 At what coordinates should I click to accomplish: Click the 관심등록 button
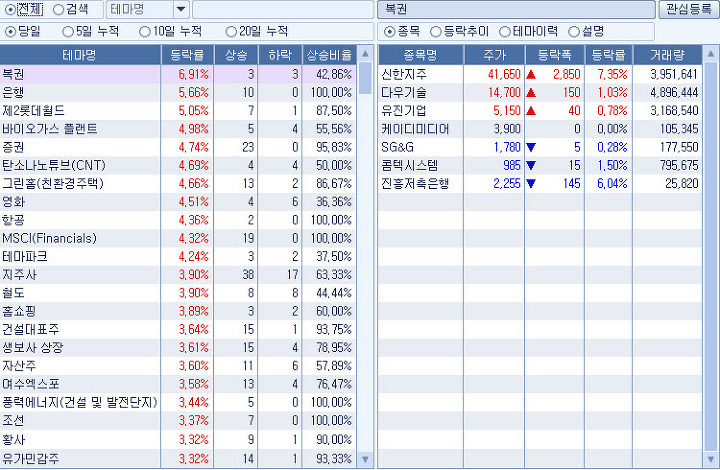688,9
